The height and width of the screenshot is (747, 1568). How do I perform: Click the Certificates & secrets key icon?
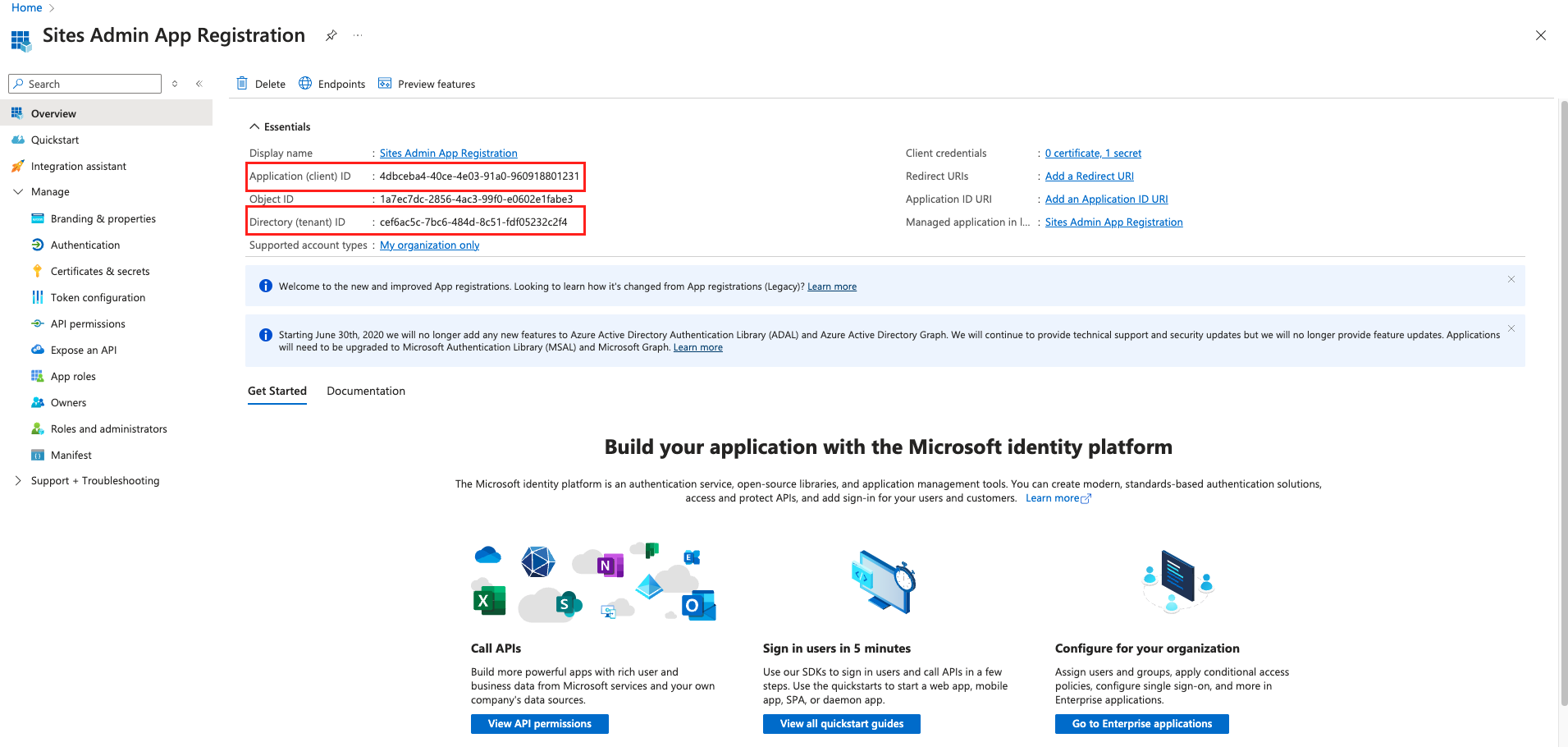[37, 271]
